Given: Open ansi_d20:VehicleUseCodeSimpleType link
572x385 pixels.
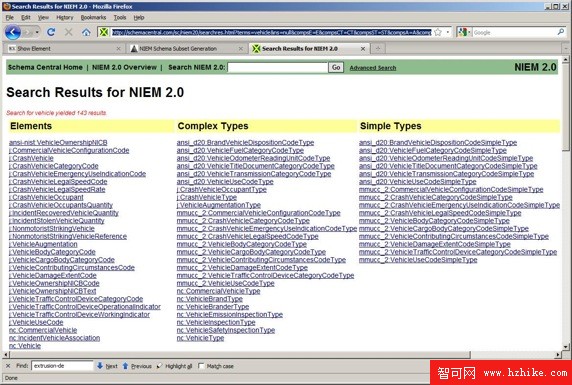Looking at the screenshot, I should (x=418, y=182).
